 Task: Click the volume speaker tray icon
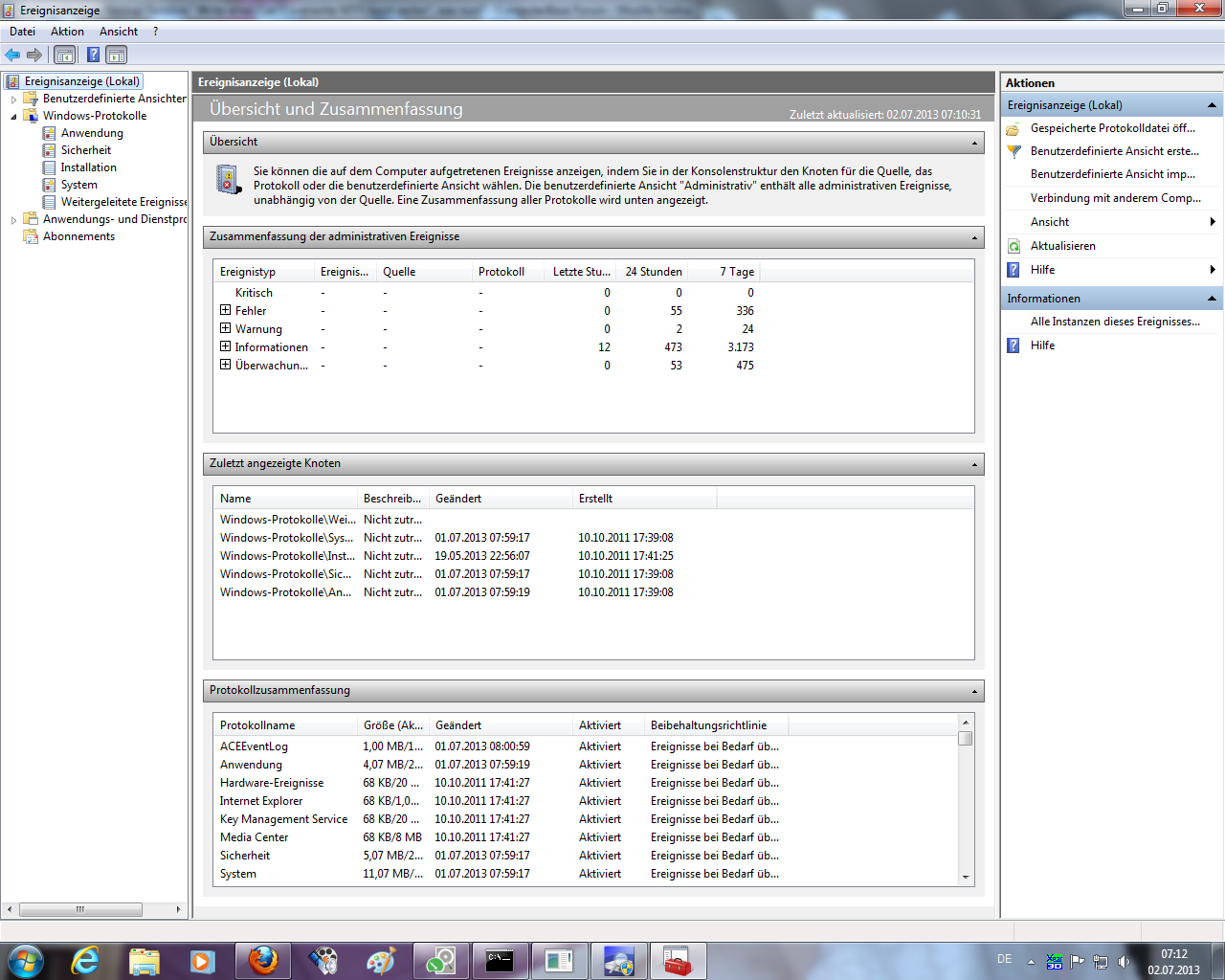(1124, 962)
